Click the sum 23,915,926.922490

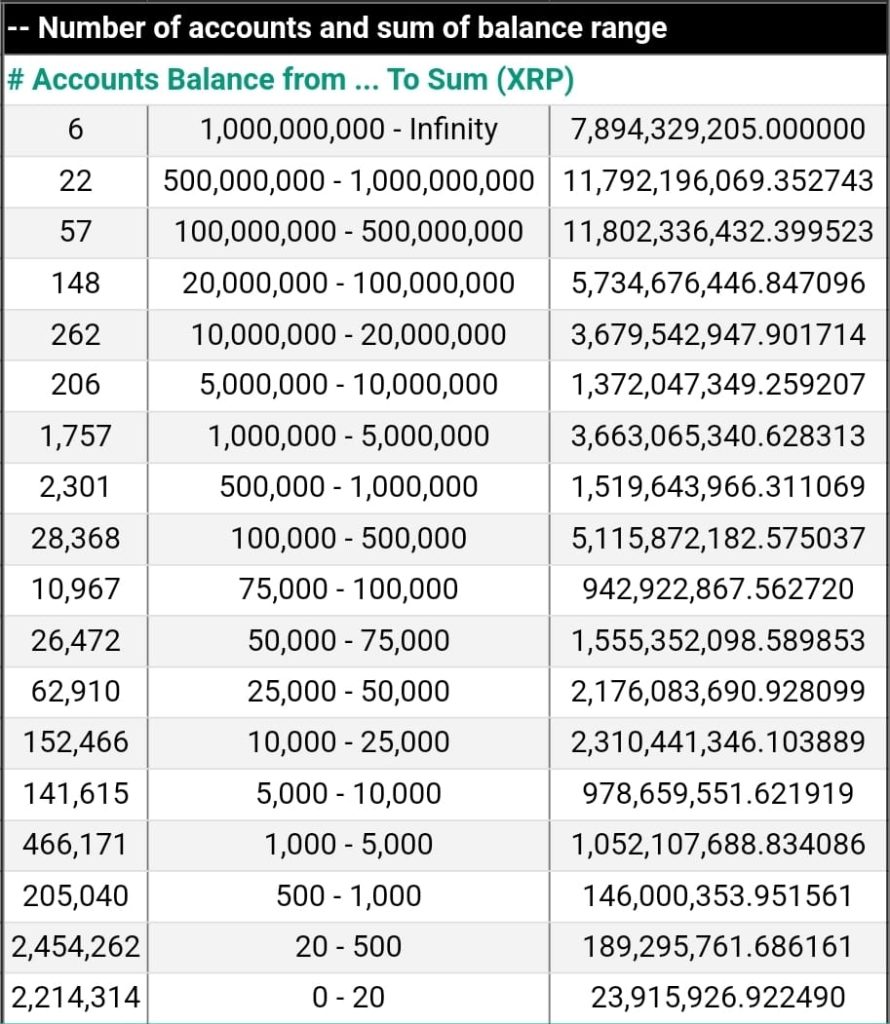718,998
